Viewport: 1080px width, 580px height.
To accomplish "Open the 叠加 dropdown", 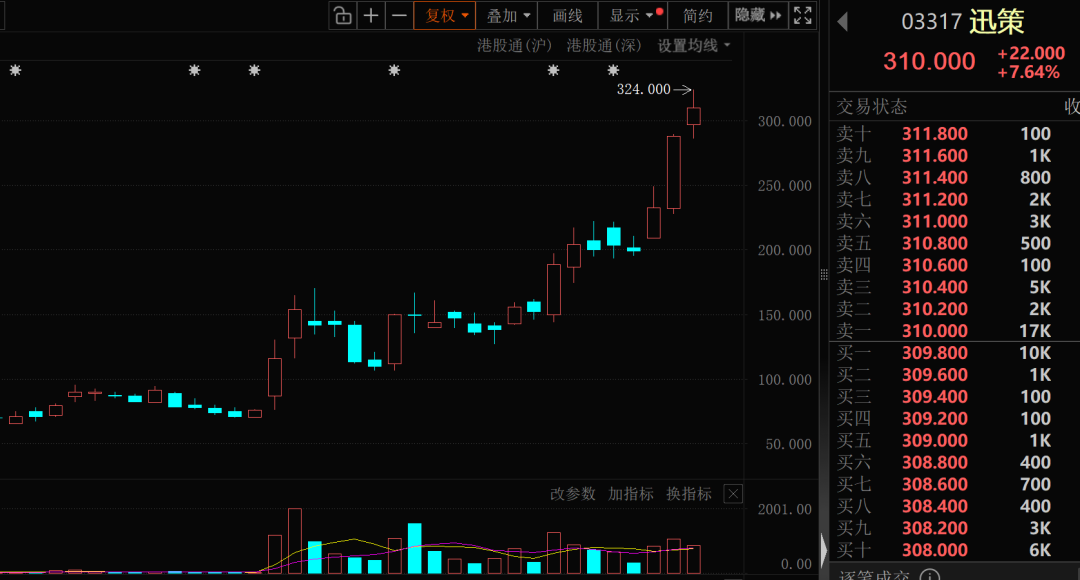I will click(x=508, y=15).
